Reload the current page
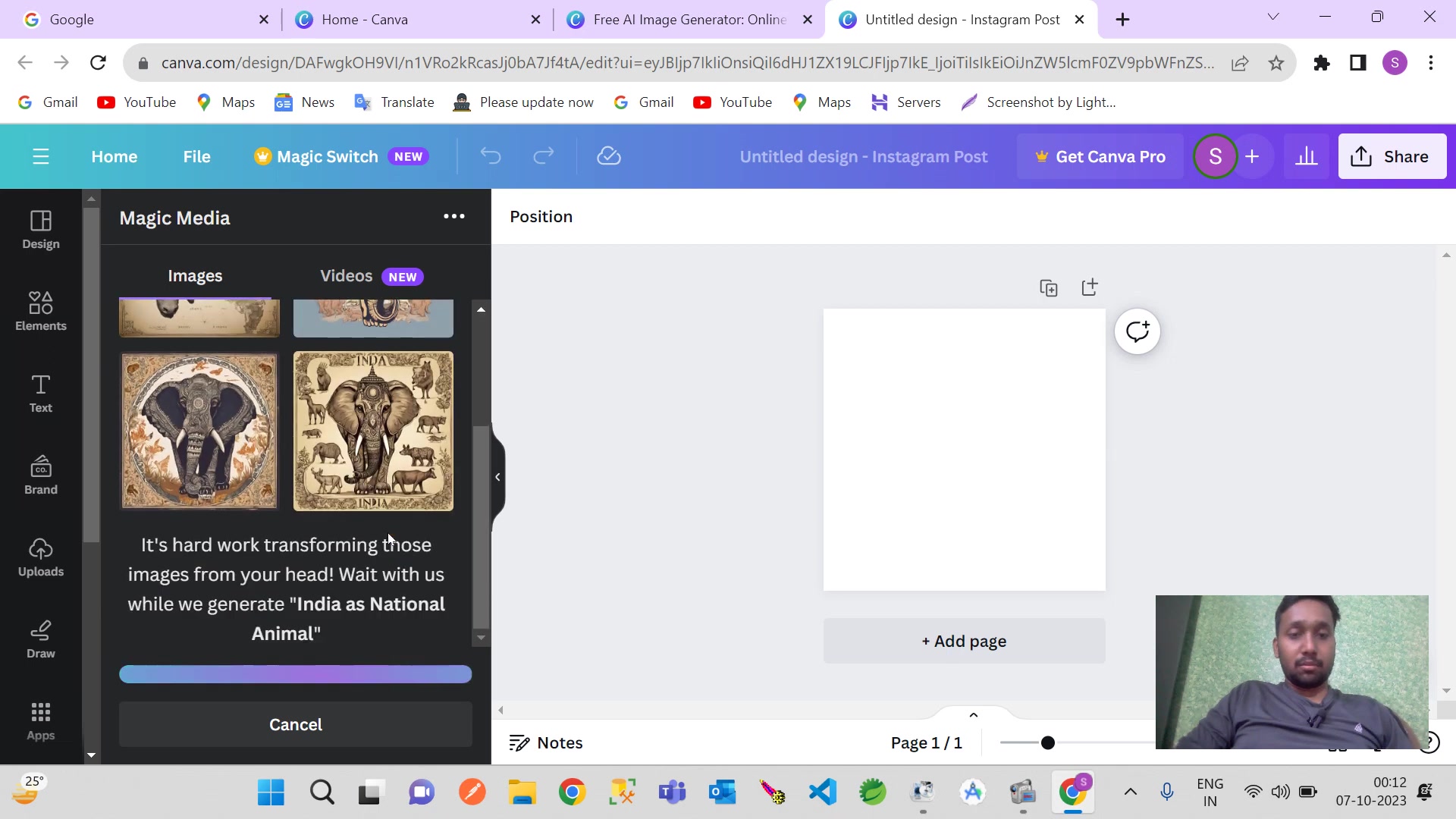 [x=98, y=63]
